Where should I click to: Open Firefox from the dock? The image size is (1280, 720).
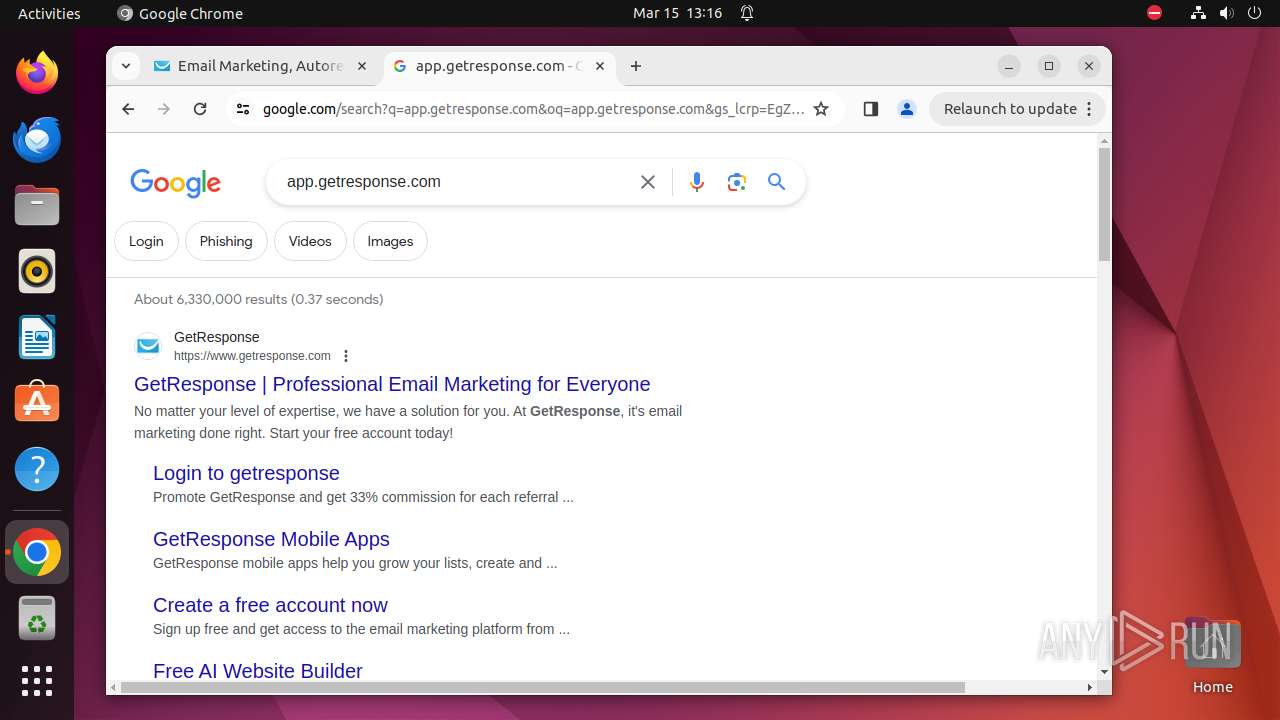coord(37,73)
